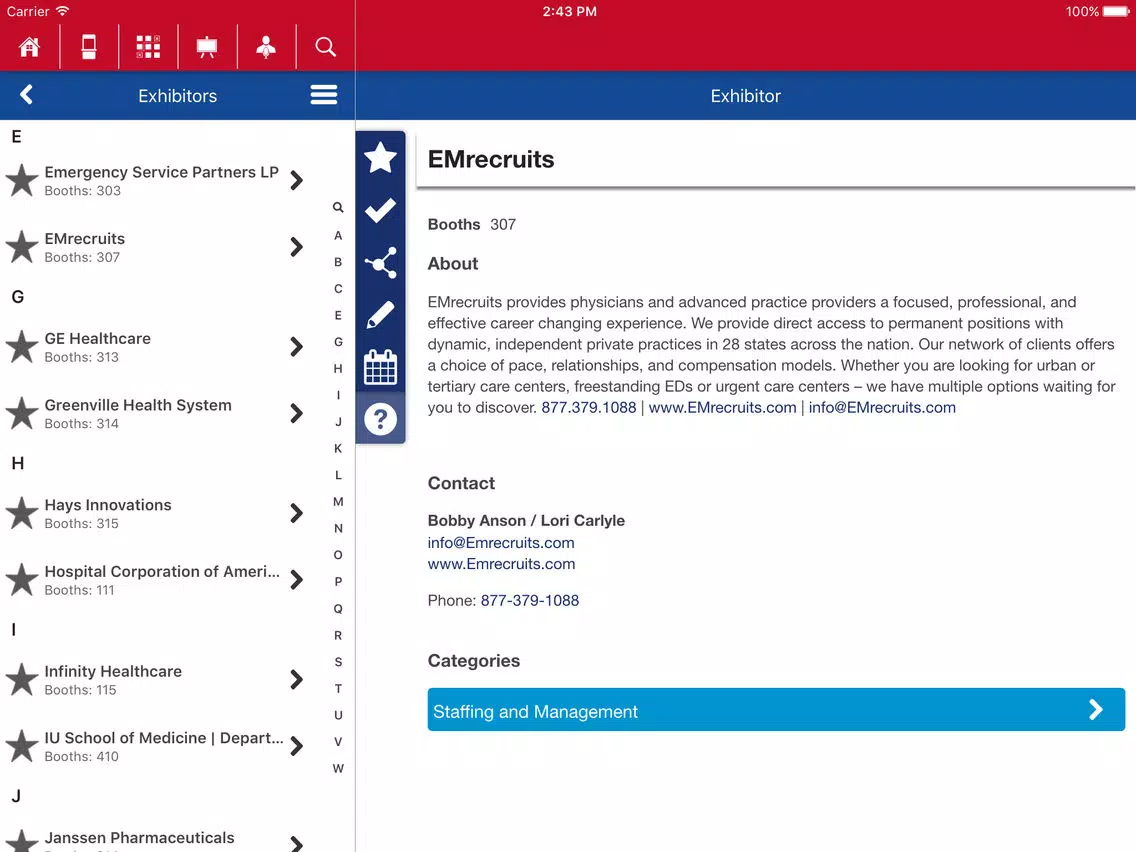Select Janssen Pharmaceuticals exhibitor
Image resolution: width=1136 pixels, height=852 pixels.
point(139,838)
